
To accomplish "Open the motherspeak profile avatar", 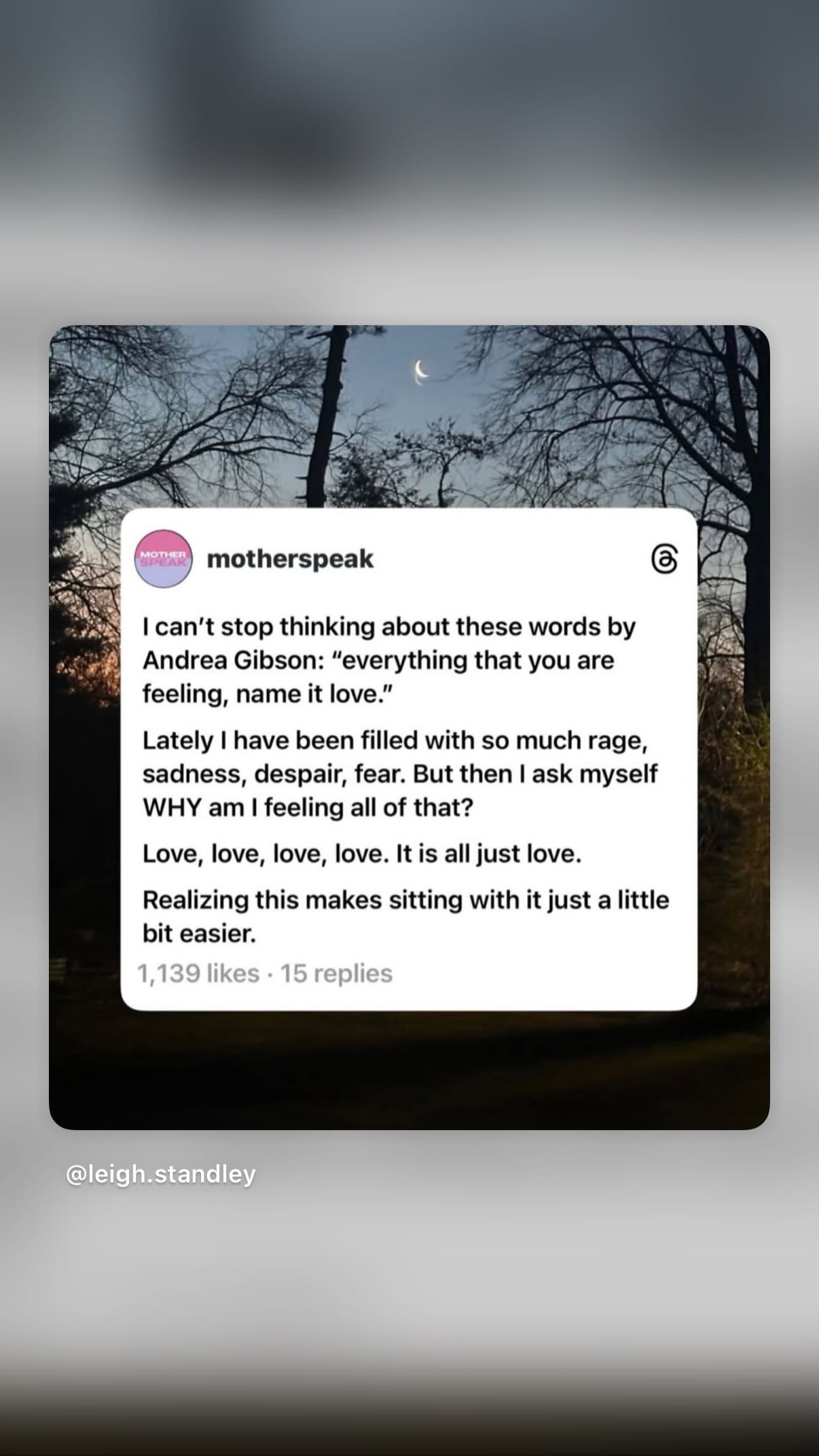I will pos(164,558).
